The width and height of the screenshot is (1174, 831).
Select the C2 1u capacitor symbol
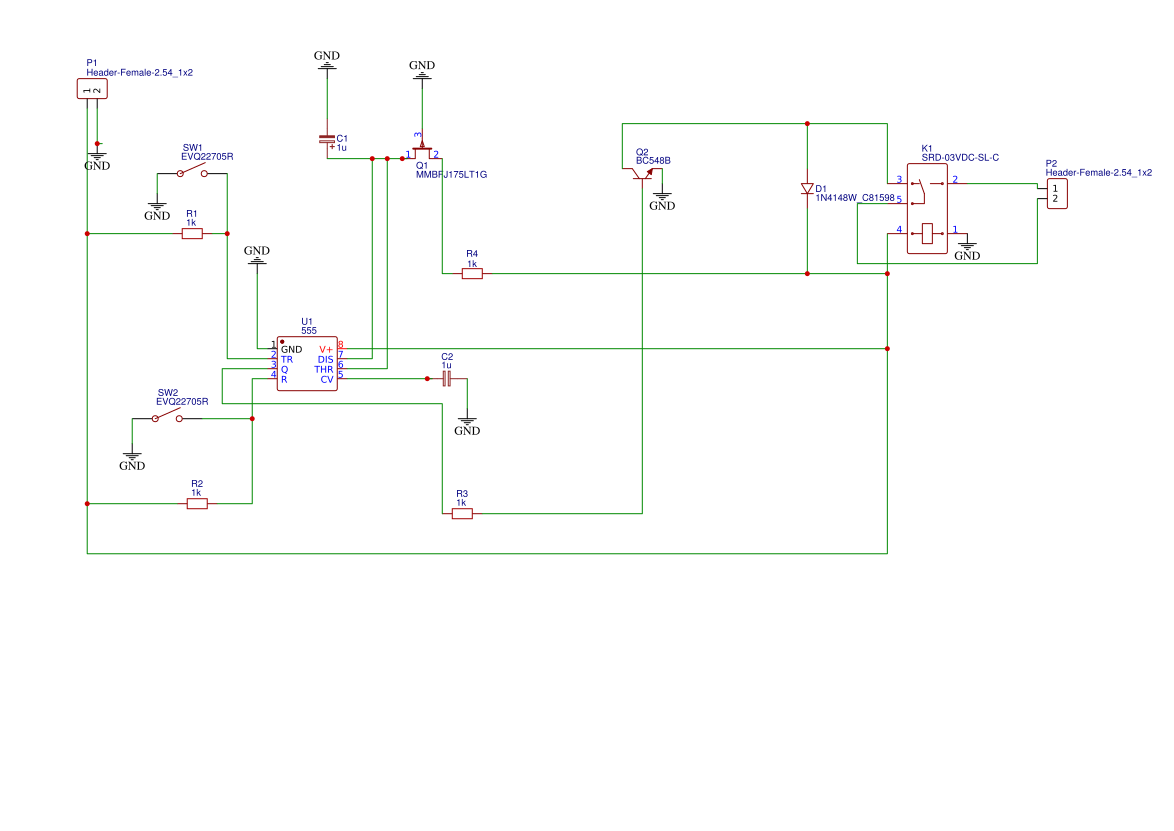(x=446, y=379)
